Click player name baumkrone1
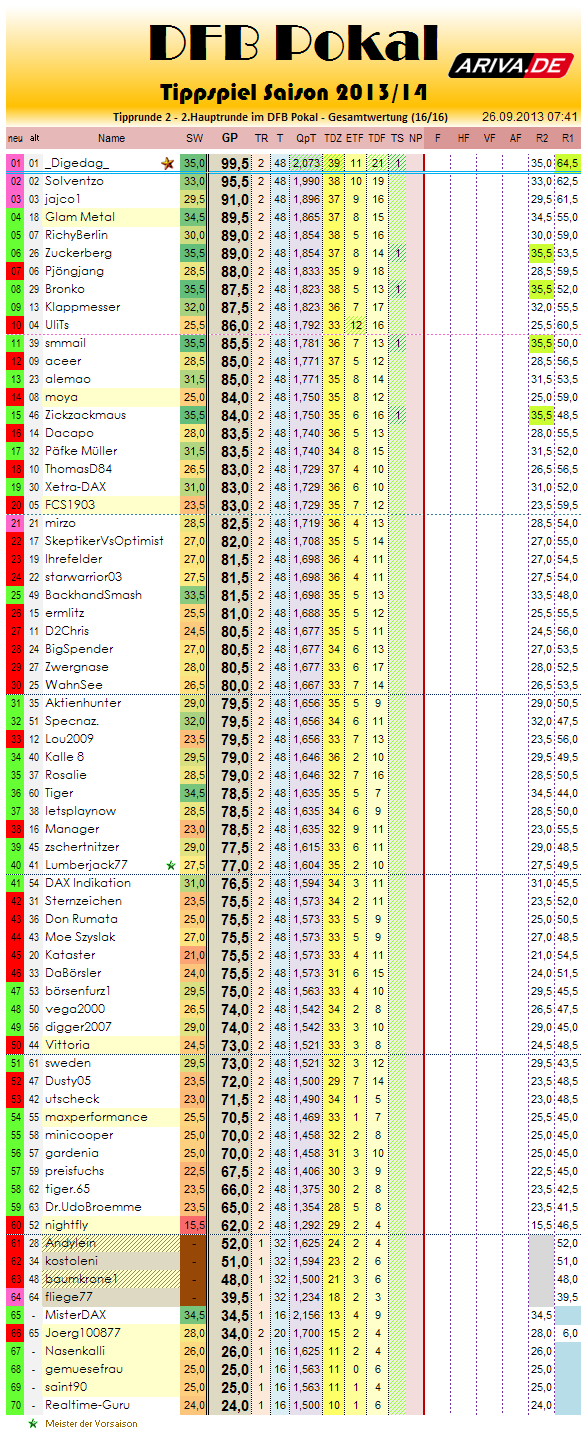 pyautogui.click(x=81, y=1279)
